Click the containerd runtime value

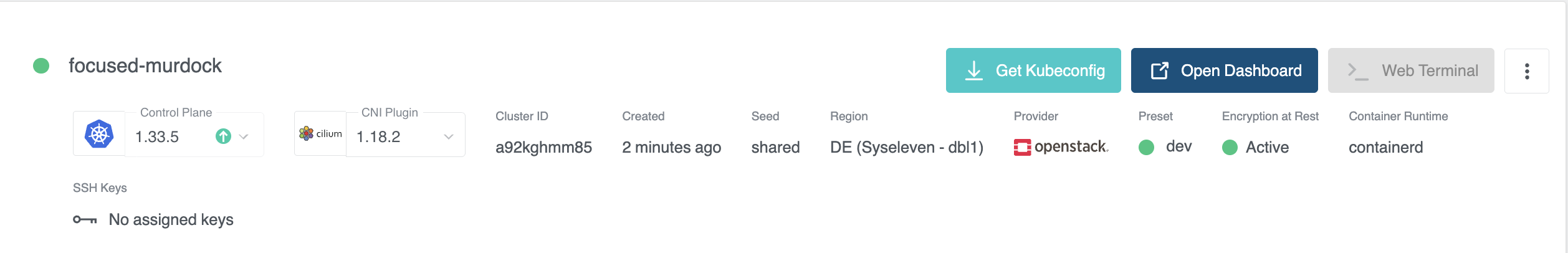coord(1385,148)
